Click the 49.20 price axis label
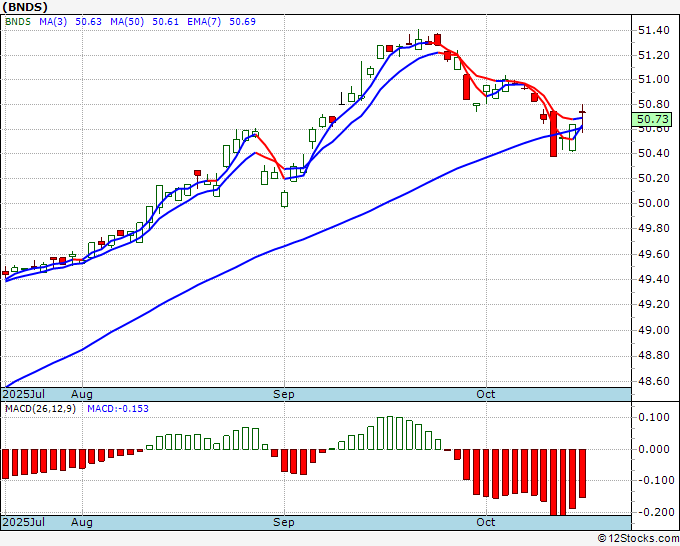 (x=654, y=304)
